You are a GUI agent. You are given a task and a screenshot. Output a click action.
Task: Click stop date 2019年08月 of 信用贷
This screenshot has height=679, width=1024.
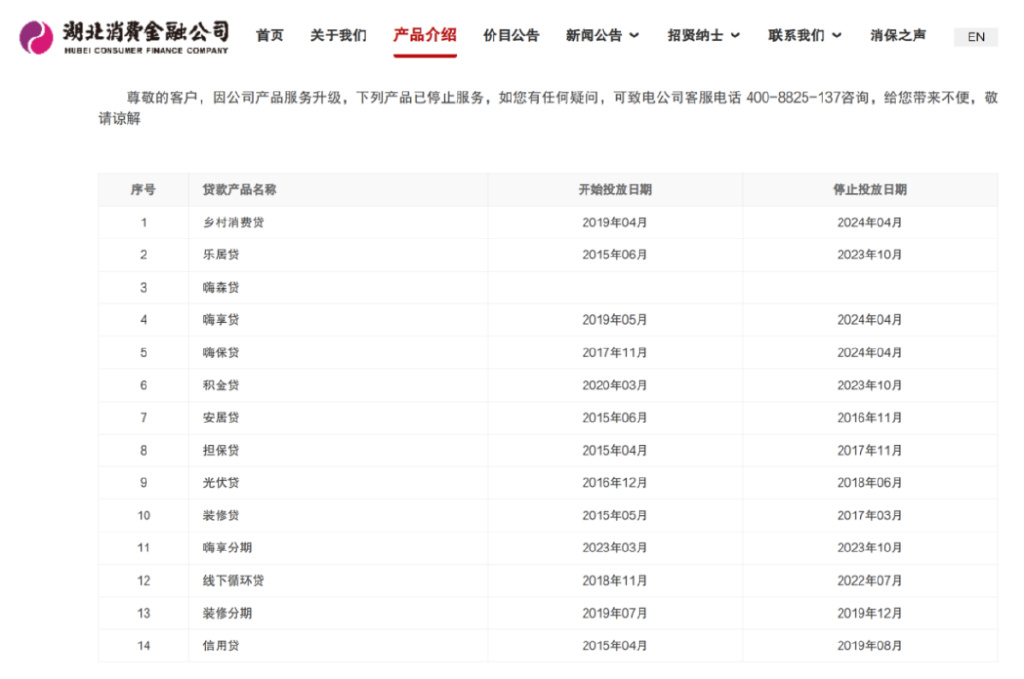point(870,646)
